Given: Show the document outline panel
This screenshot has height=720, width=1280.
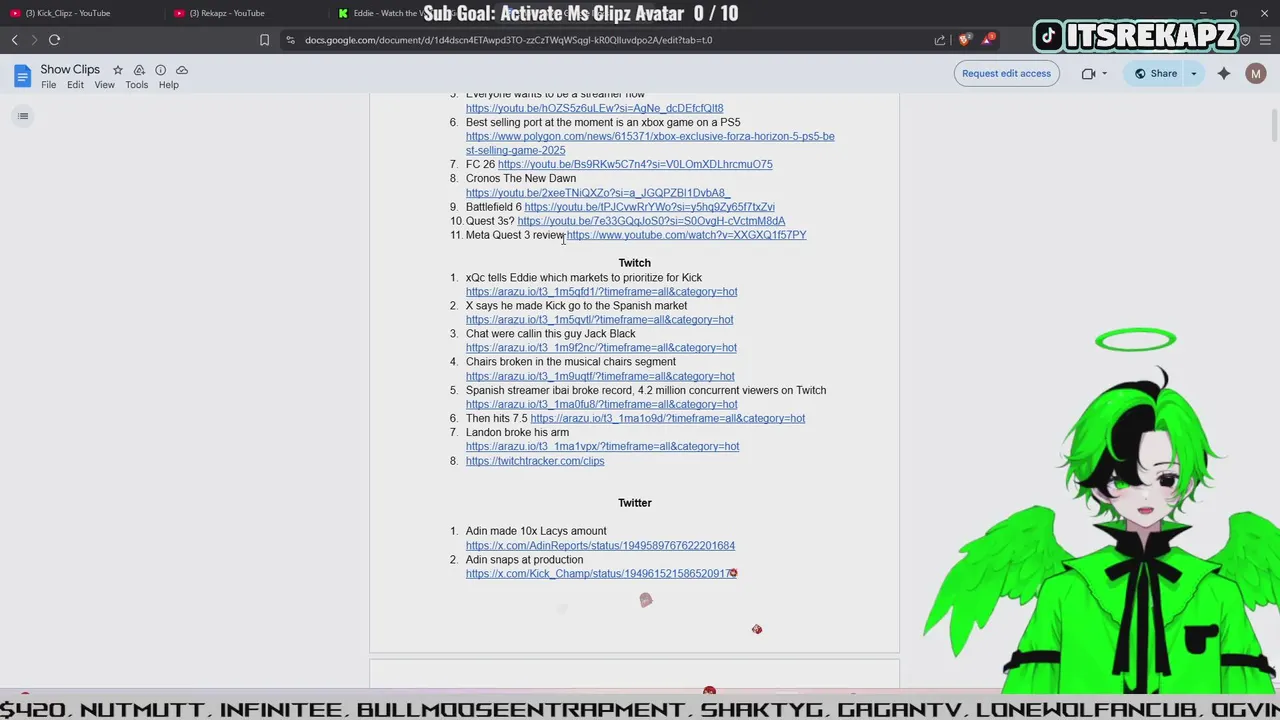Looking at the screenshot, I should tap(23, 116).
